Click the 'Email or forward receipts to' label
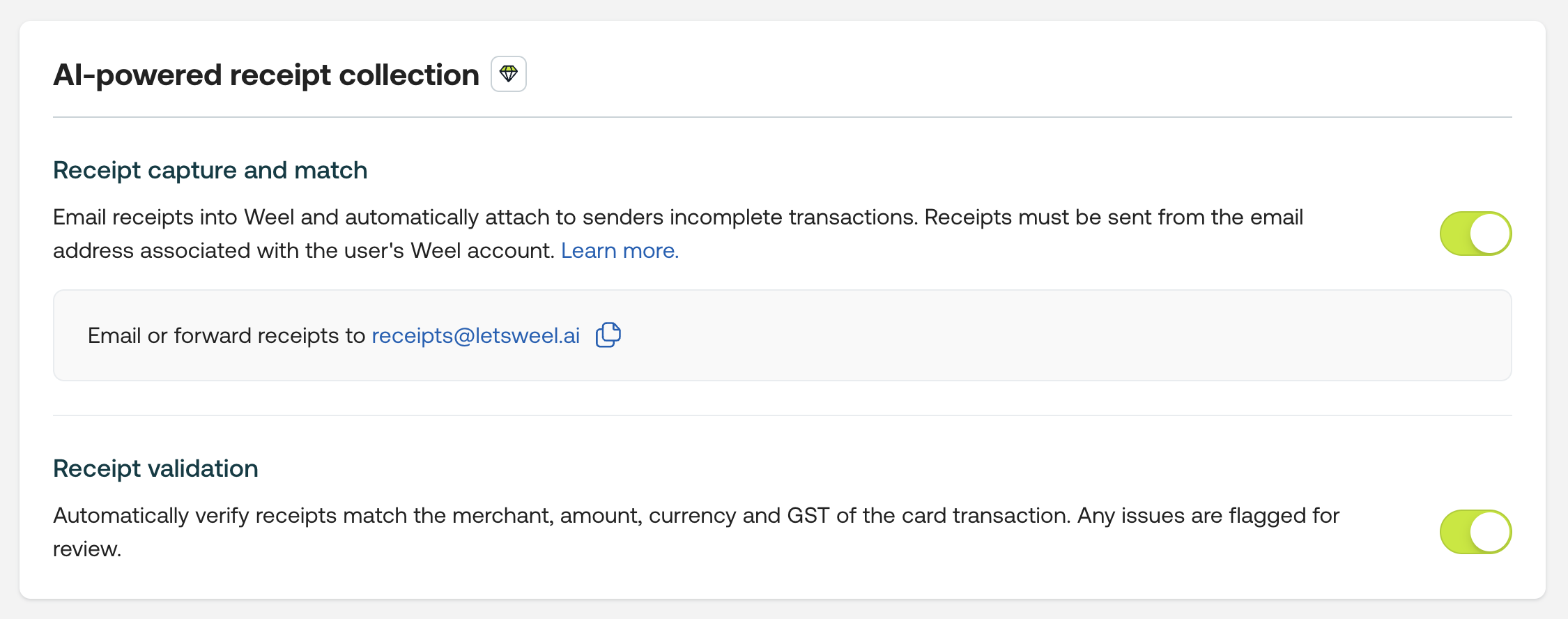Viewport: 1568px width, 619px height. (x=226, y=336)
